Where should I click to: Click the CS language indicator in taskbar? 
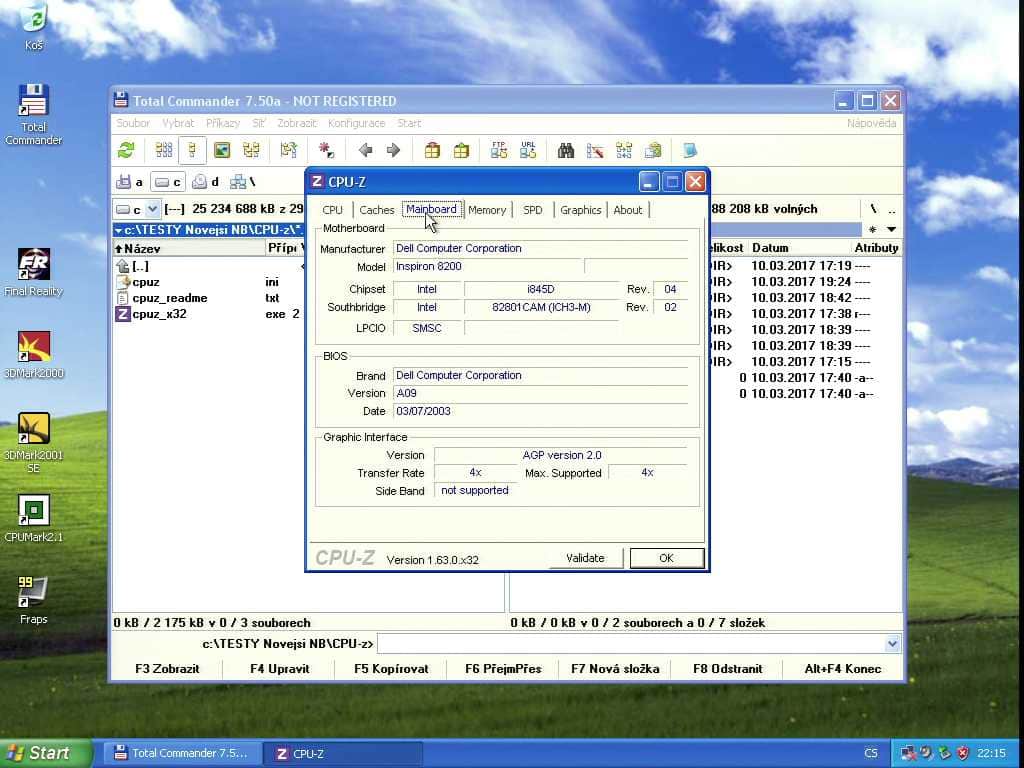click(871, 754)
